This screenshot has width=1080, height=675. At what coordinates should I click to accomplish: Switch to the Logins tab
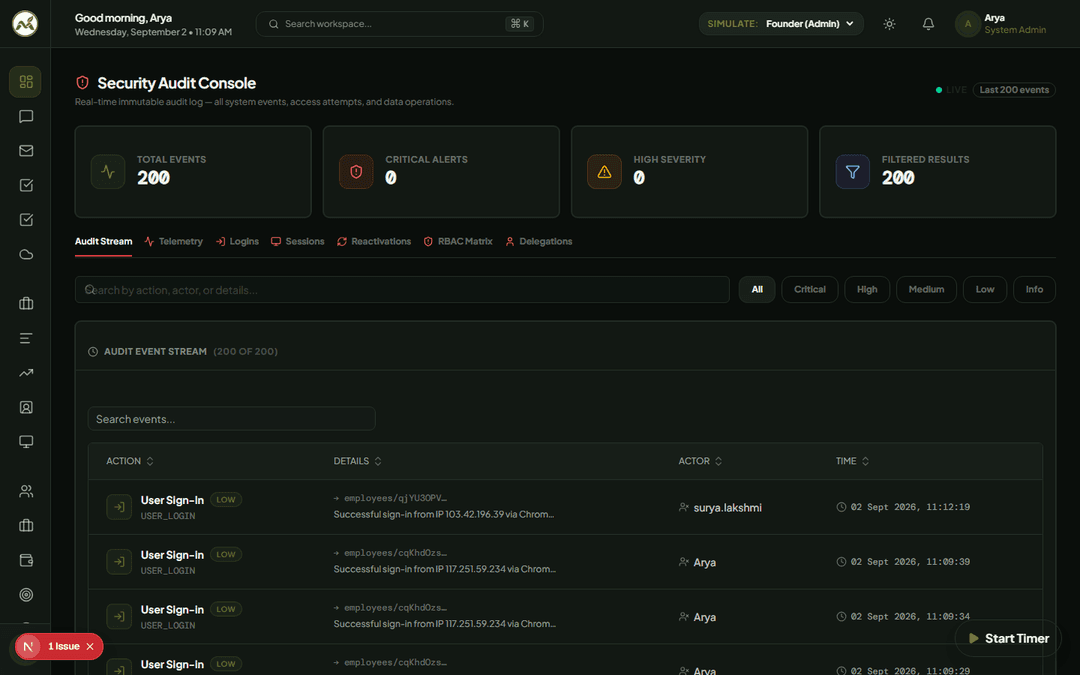237,242
